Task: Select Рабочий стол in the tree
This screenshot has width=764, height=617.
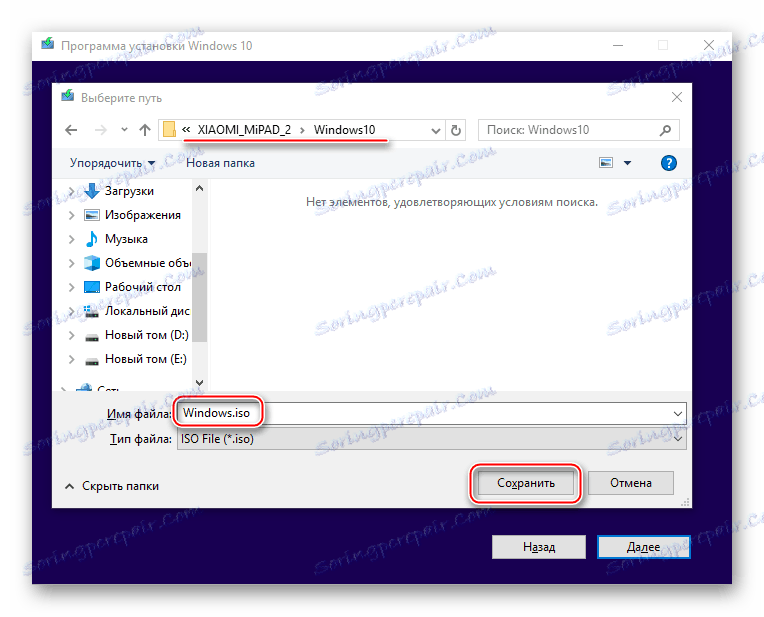Action: click(143, 287)
